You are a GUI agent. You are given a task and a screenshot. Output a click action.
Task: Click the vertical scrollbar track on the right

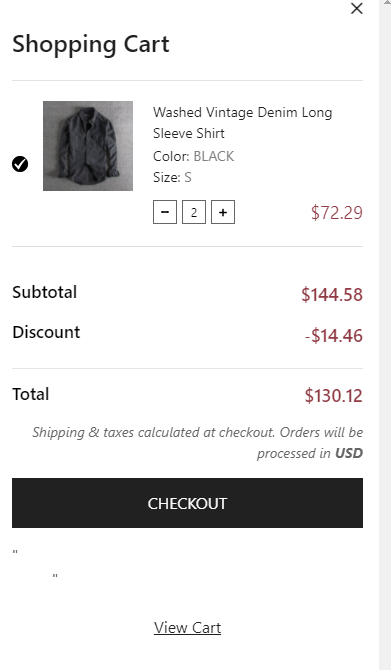tap(385, 335)
